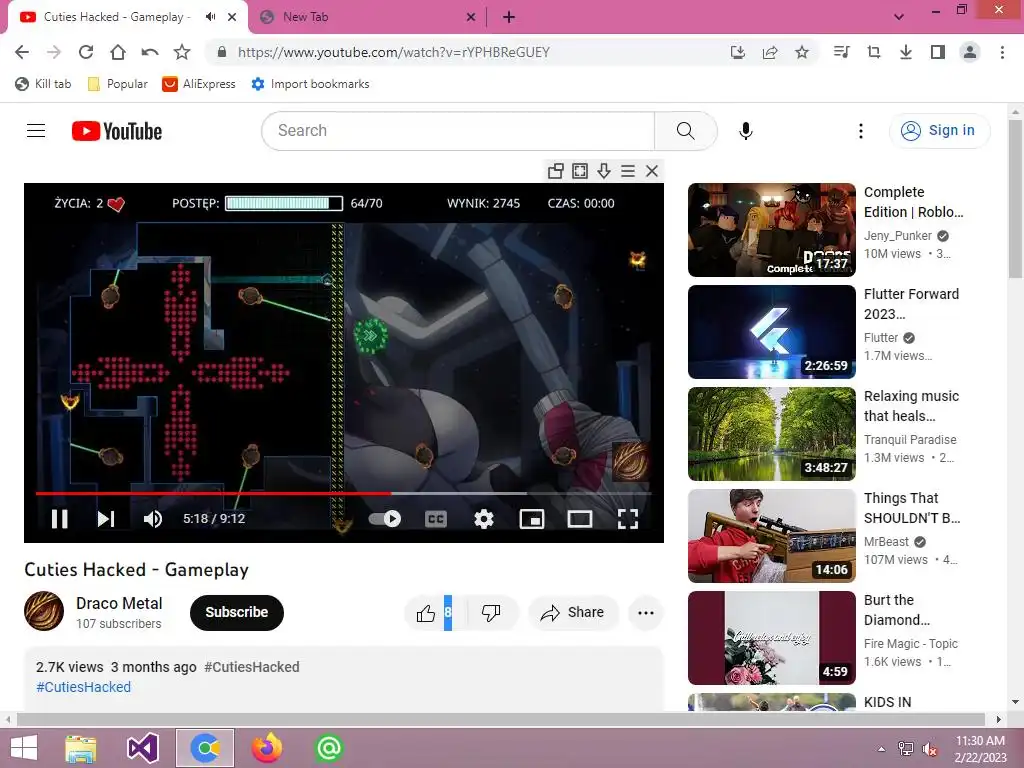Toggle the autoplay switch
Viewport: 1024px width, 768px height.
coord(385,519)
